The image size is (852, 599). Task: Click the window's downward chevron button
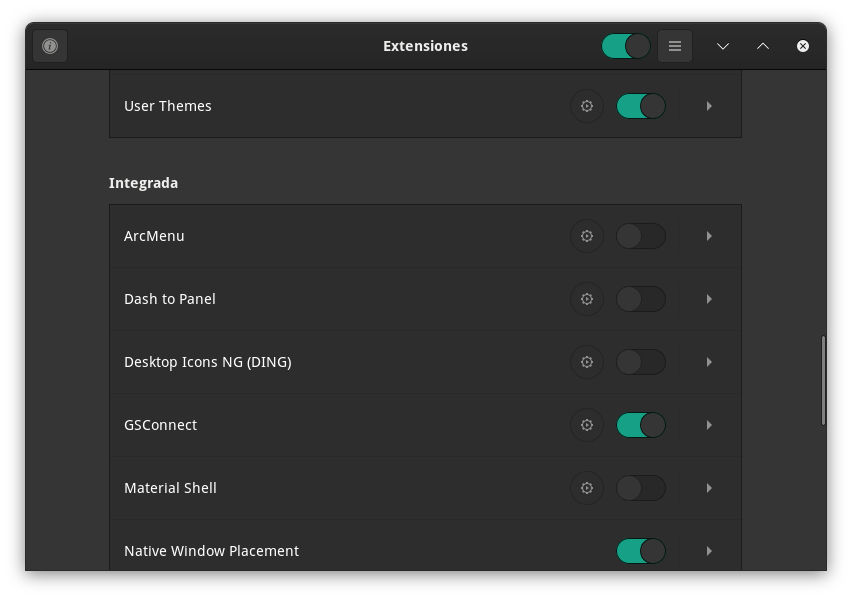coord(723,46)
